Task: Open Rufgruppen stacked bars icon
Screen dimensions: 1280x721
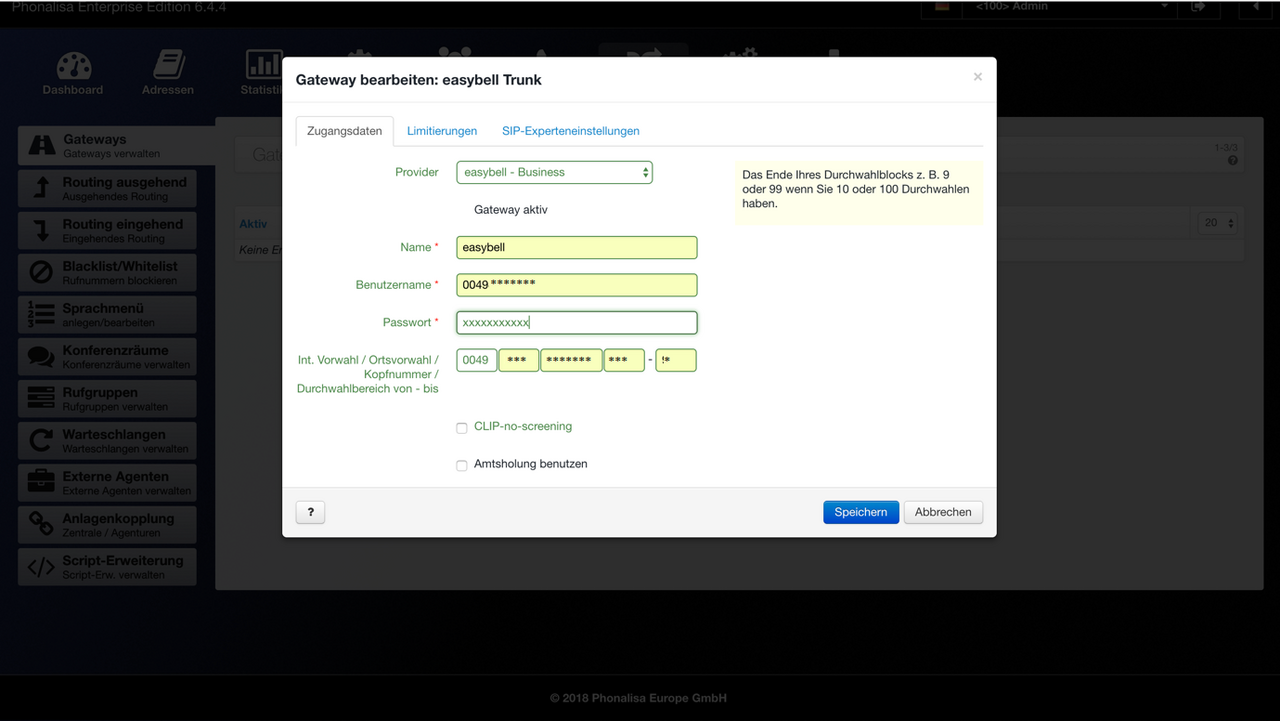Action: (x=41, y=398)
